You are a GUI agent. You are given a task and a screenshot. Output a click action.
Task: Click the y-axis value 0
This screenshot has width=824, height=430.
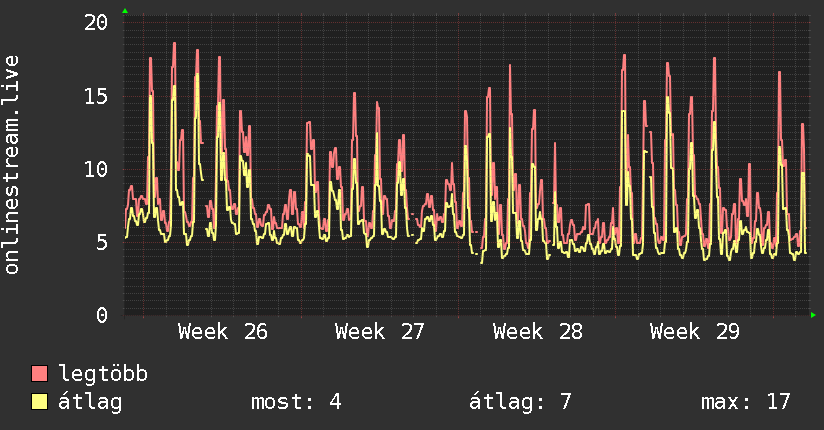pos(102,315)
